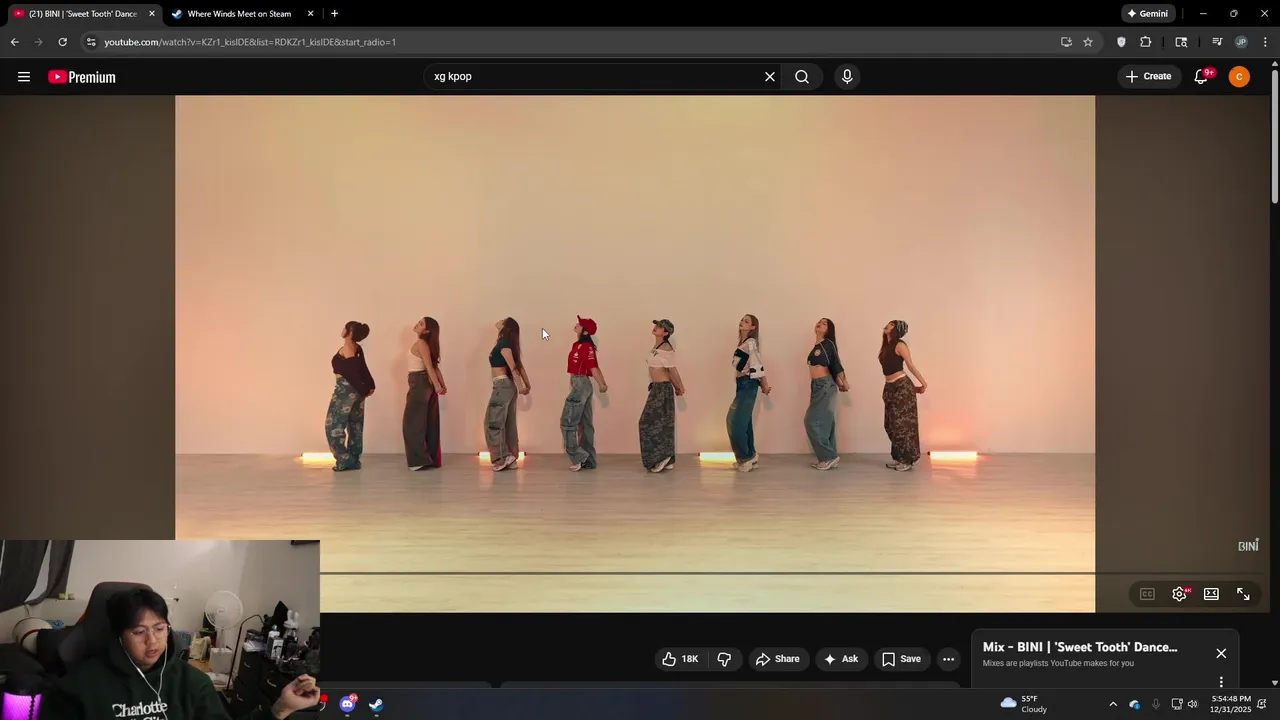Open the JP Chrome profile menu
Image resolution: width=1280 pixels, height=720 pixels.
pyautogui.click(x=1241, y=42)
